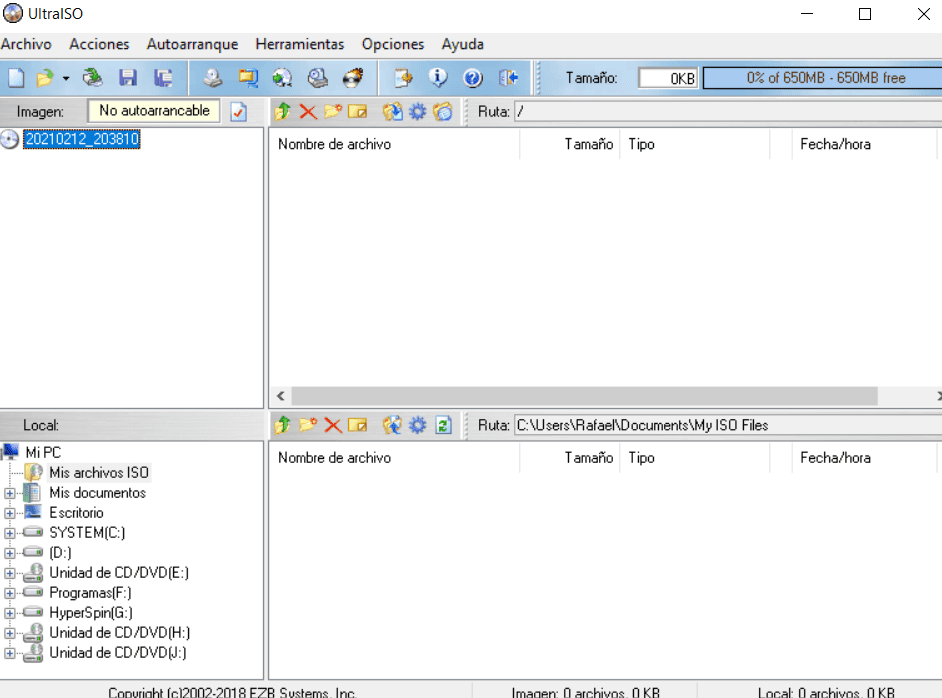The image size is (942, 698).
Task: Click the Compress ISO disc icon
Action: pyautogui.click(x=282, y=77)
